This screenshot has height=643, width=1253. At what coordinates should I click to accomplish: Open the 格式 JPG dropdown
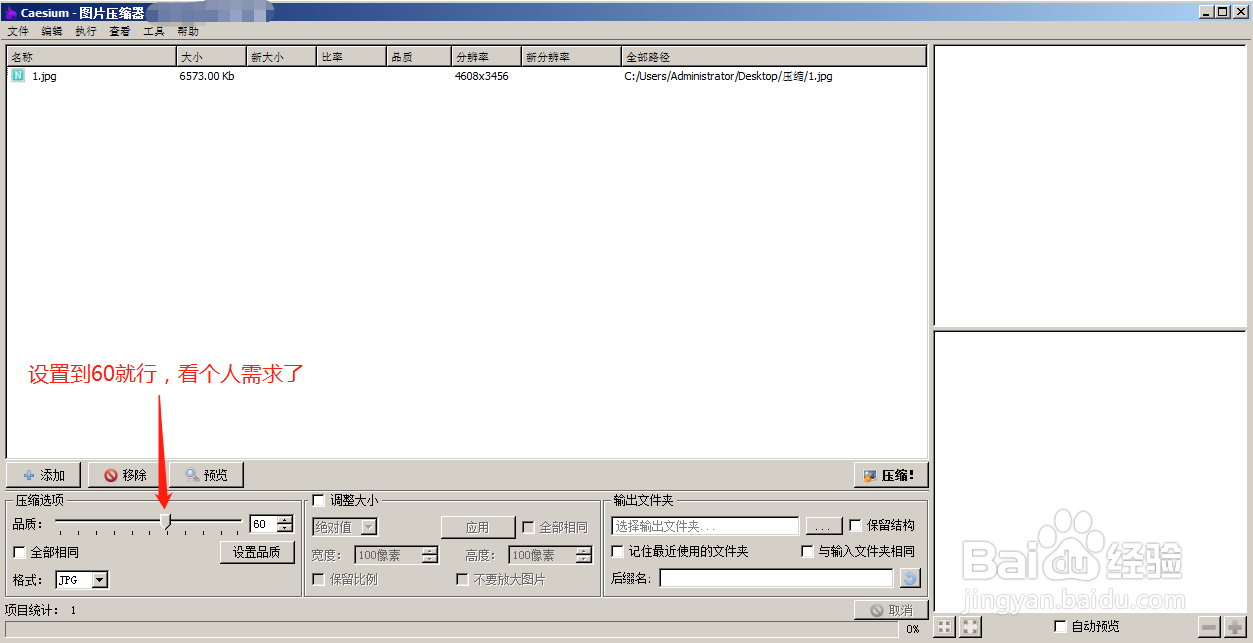(x=82, y=580)
